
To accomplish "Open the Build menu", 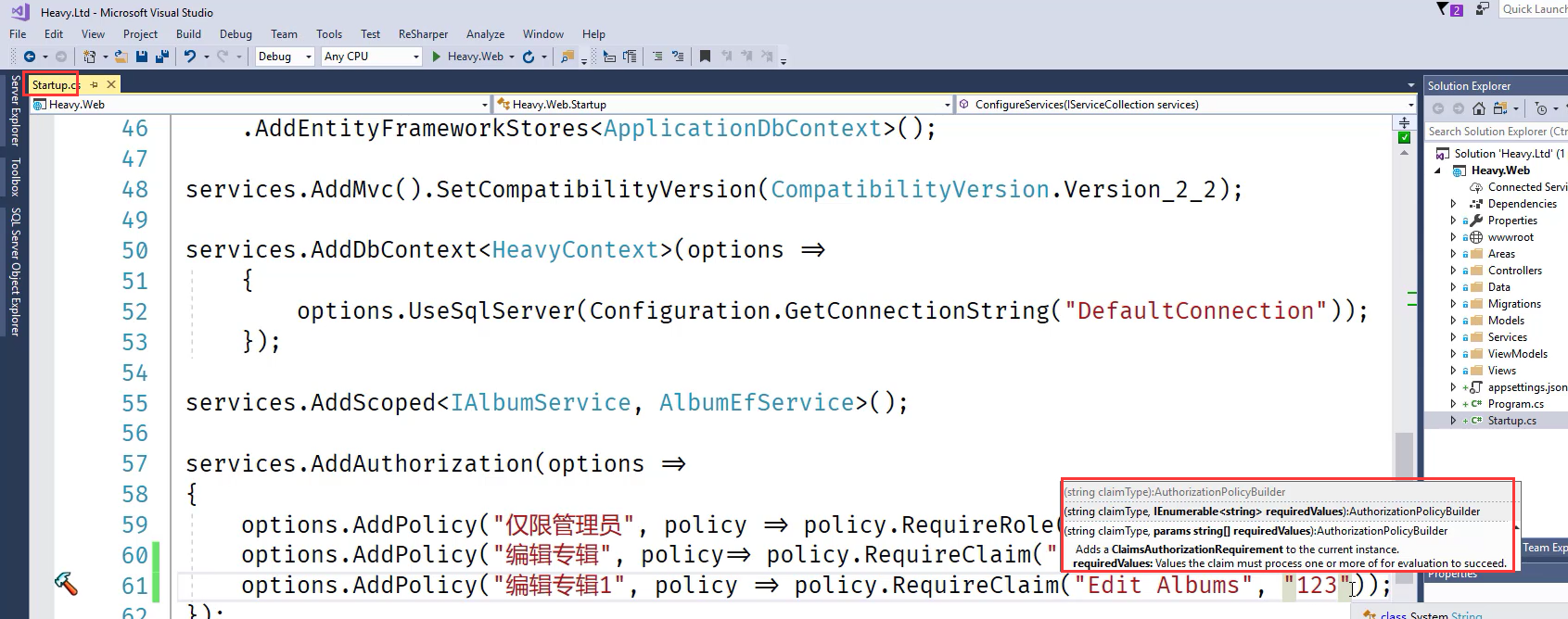I will [x=188, y=34].
